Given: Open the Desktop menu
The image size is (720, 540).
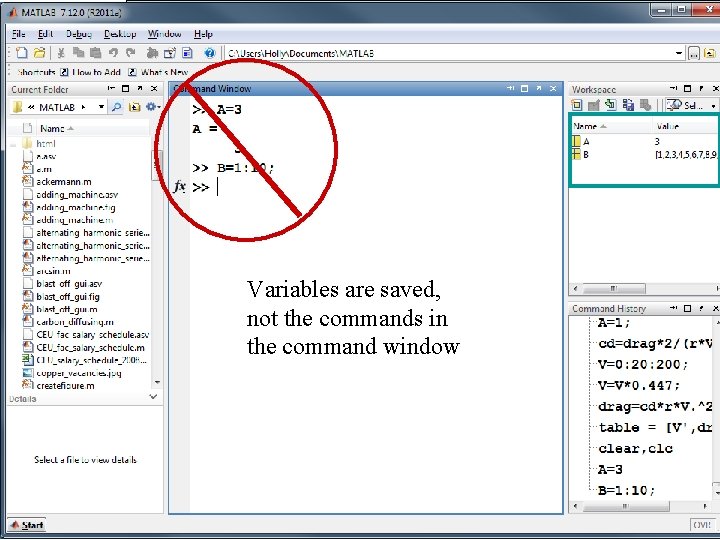Looking at the screenshot, I should [x=120, y=34].
